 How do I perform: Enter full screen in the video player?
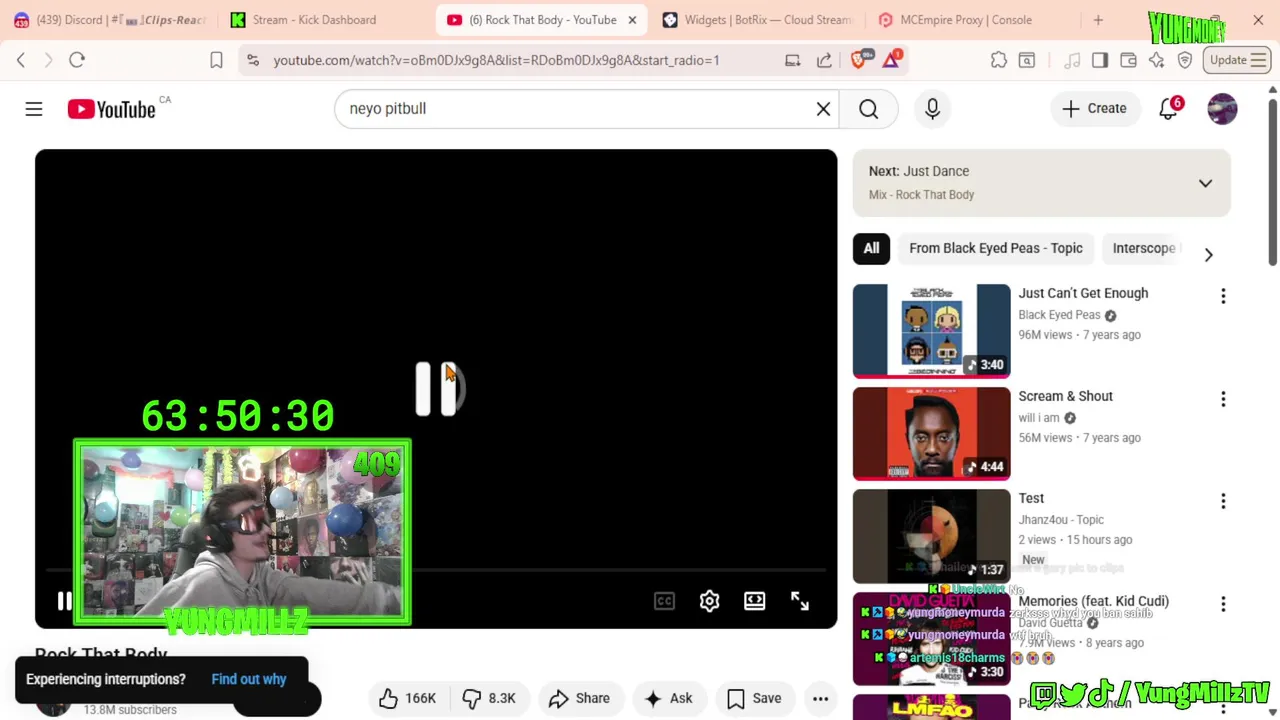point(800,601)
